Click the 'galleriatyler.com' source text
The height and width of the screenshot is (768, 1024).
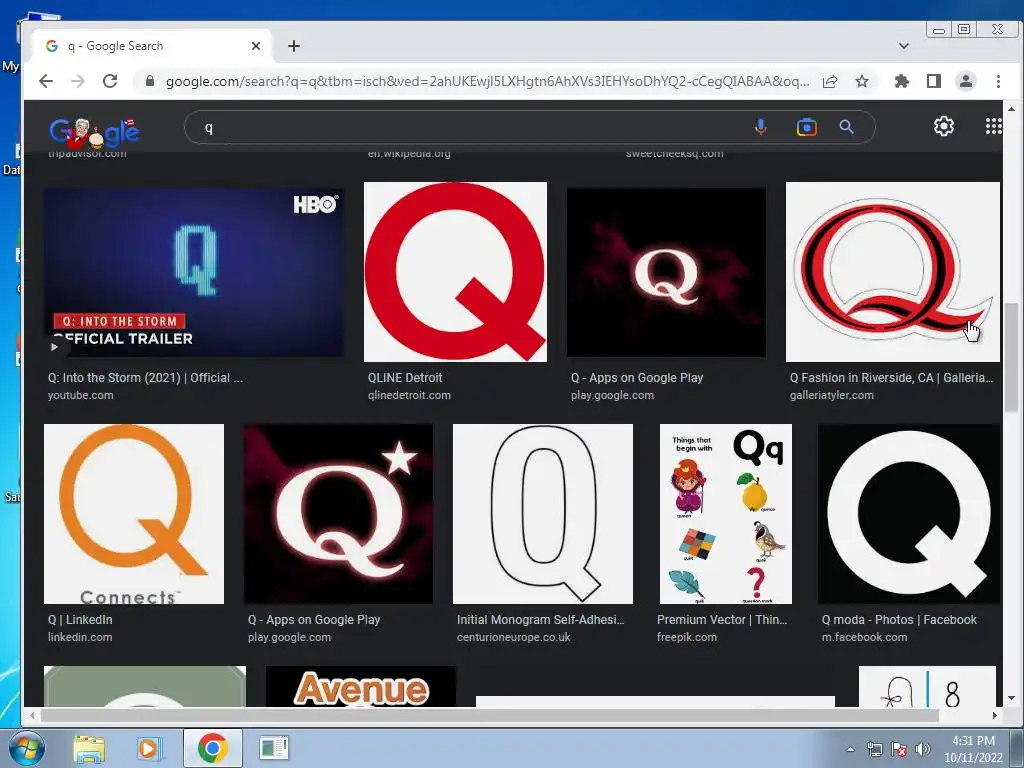coord(831,395)
